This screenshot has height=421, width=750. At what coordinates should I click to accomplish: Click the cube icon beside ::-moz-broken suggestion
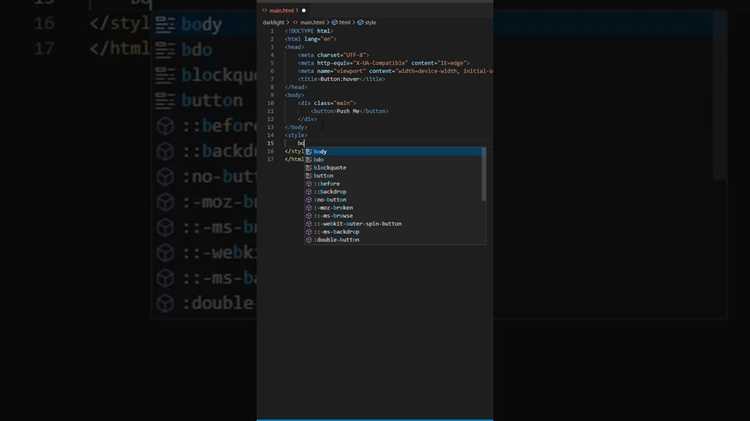click(x=309, y=208)
